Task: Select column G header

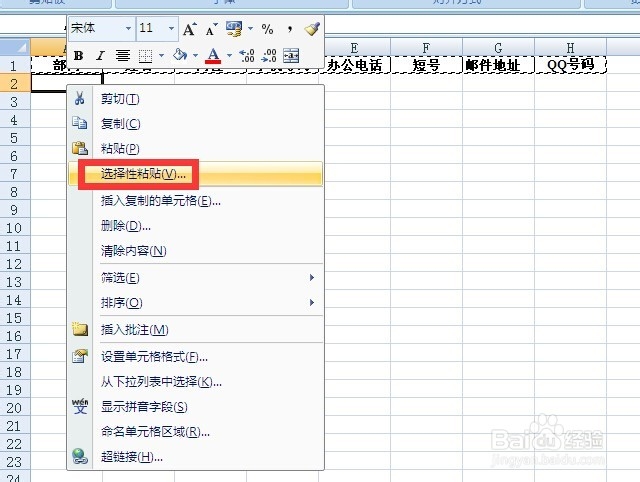Action: pyautogui.click(x=498, y=47)
